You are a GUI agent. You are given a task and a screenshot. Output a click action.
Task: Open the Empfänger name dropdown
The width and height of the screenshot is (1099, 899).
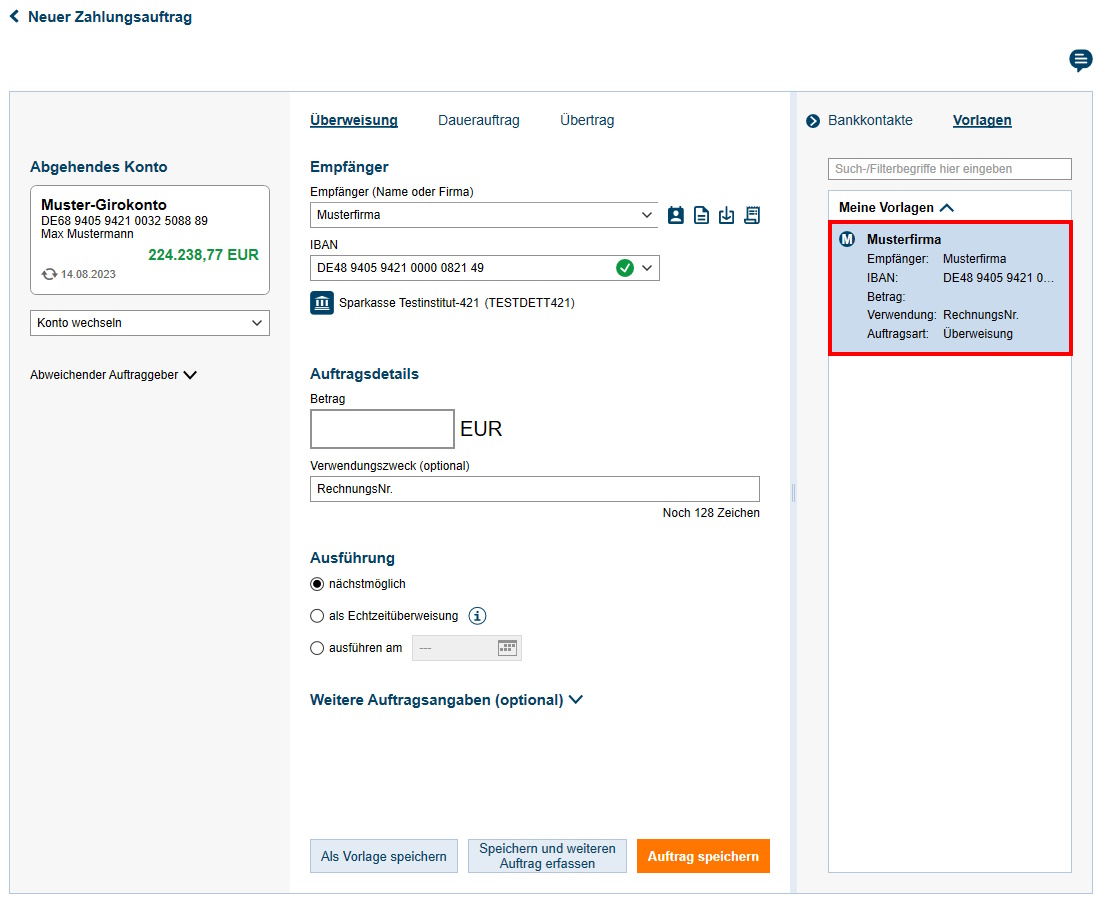(x=646, y=215)
